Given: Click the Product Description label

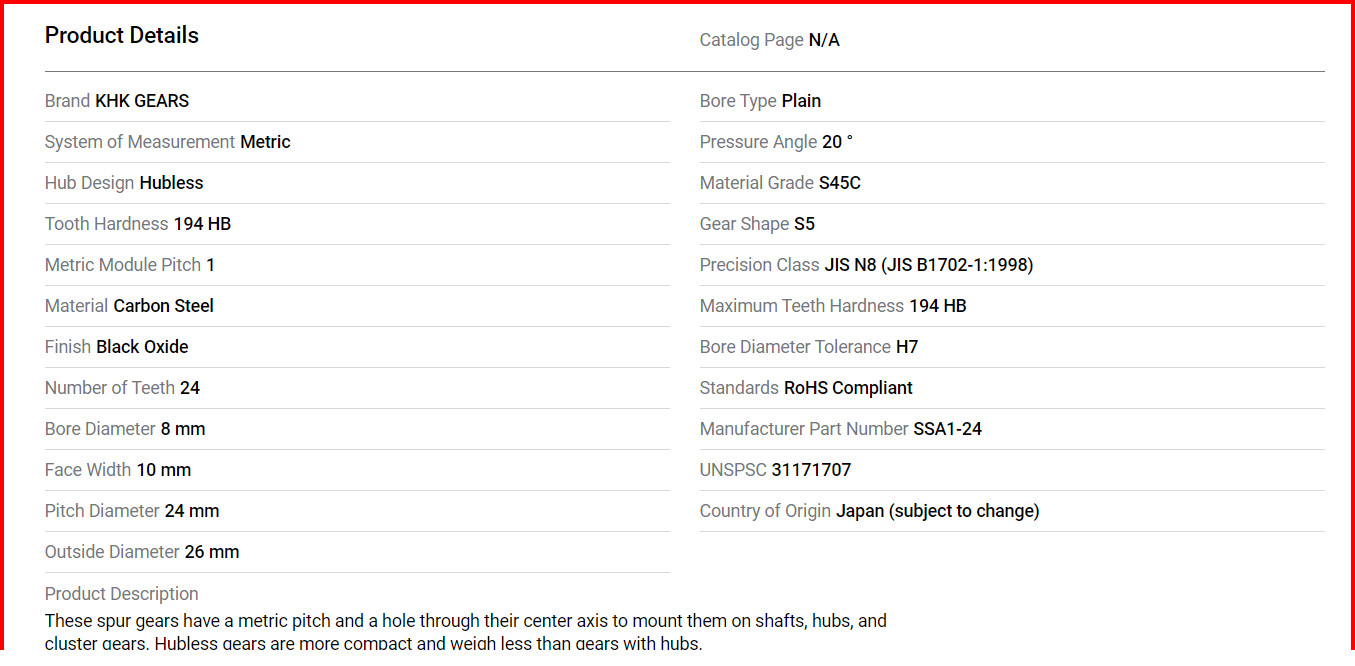Looking at the screenshot, I should [121, 594].
